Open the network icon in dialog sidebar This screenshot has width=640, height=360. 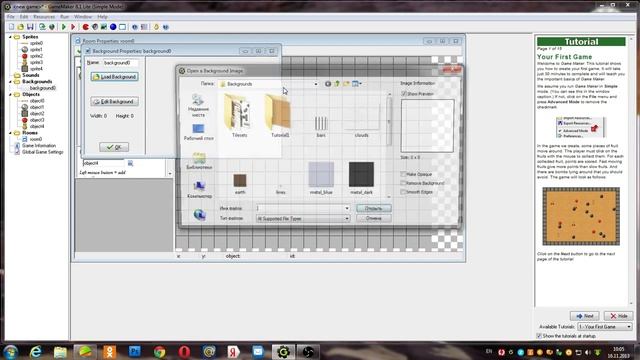[199, 215]
